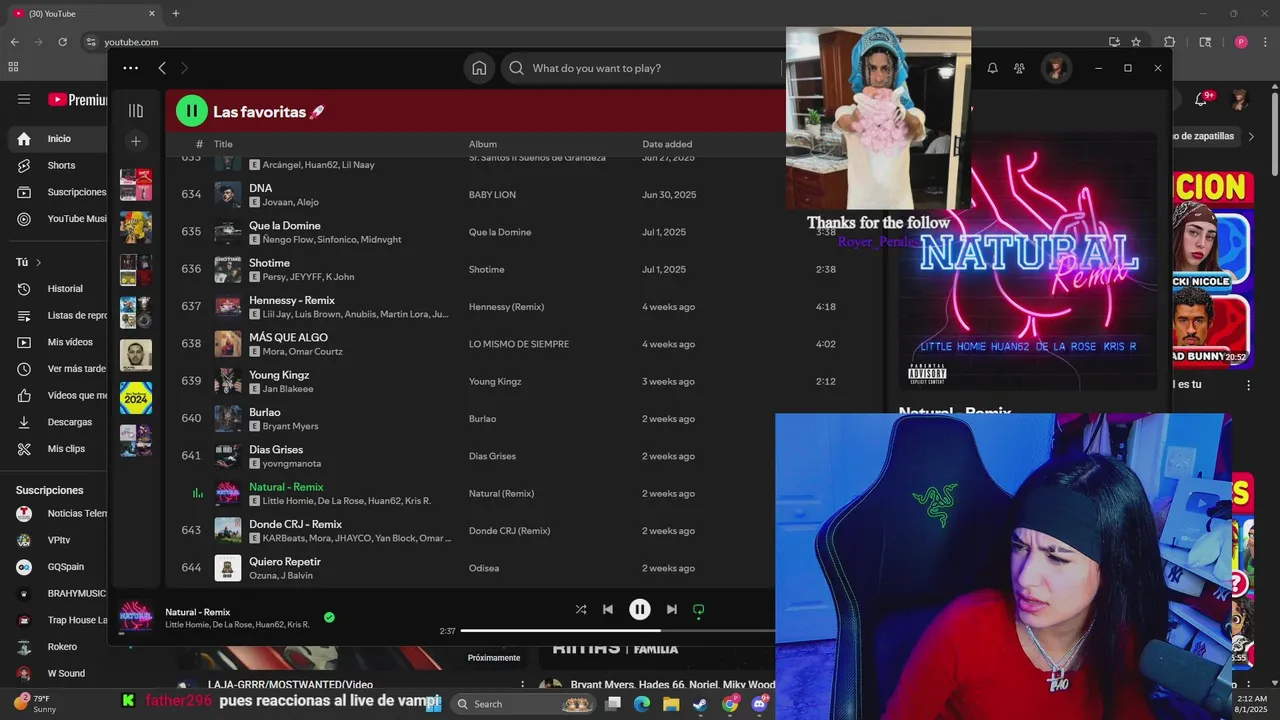Seek on the Spotify song progress bar
1280x720 pixels.
(x=617, y=631)
